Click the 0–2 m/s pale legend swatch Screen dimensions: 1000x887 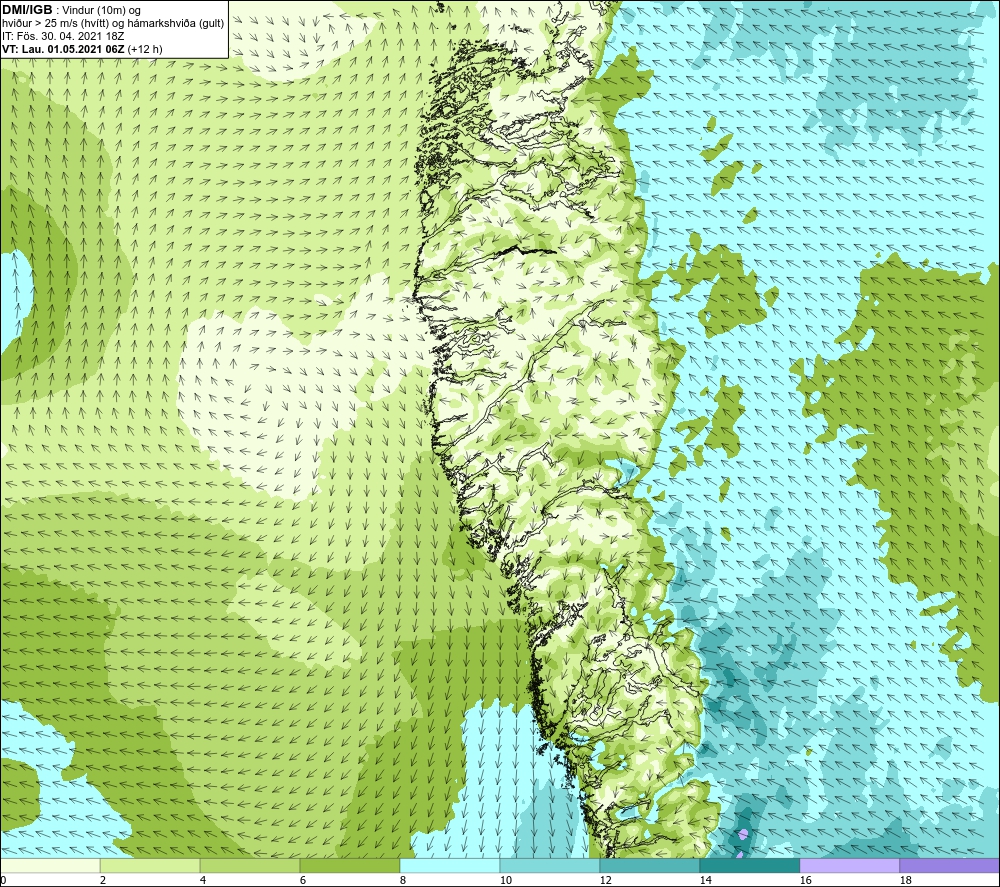[x=50, y=865]
